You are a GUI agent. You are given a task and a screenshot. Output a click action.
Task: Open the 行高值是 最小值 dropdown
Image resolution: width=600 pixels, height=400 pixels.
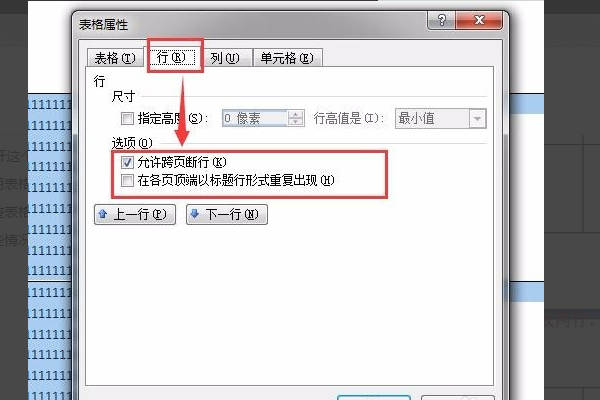[441, 118]
